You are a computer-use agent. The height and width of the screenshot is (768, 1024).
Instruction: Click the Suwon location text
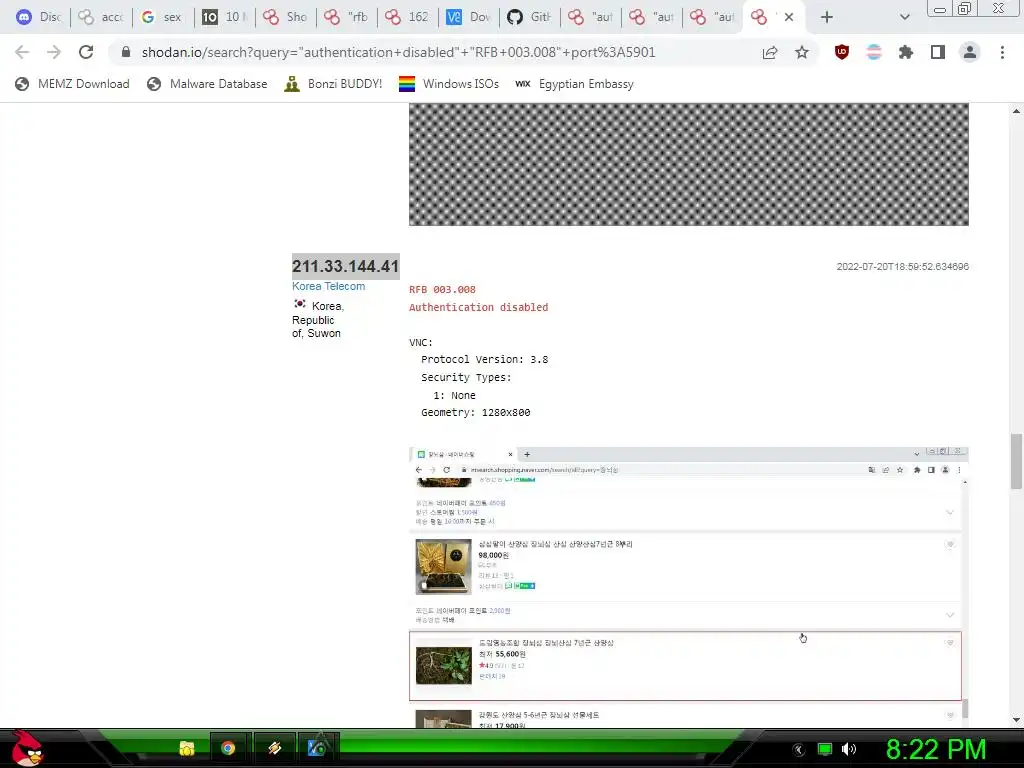tap(324, 333)
